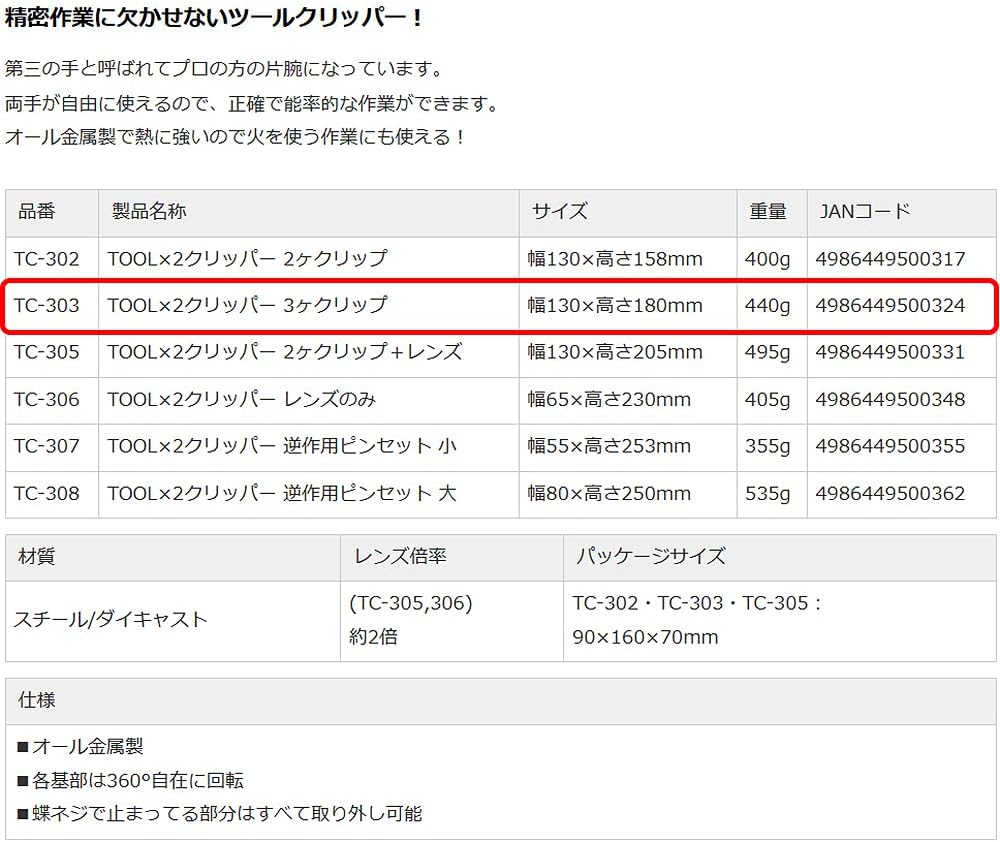Click the 製品名称 column header

coord(309,212)
